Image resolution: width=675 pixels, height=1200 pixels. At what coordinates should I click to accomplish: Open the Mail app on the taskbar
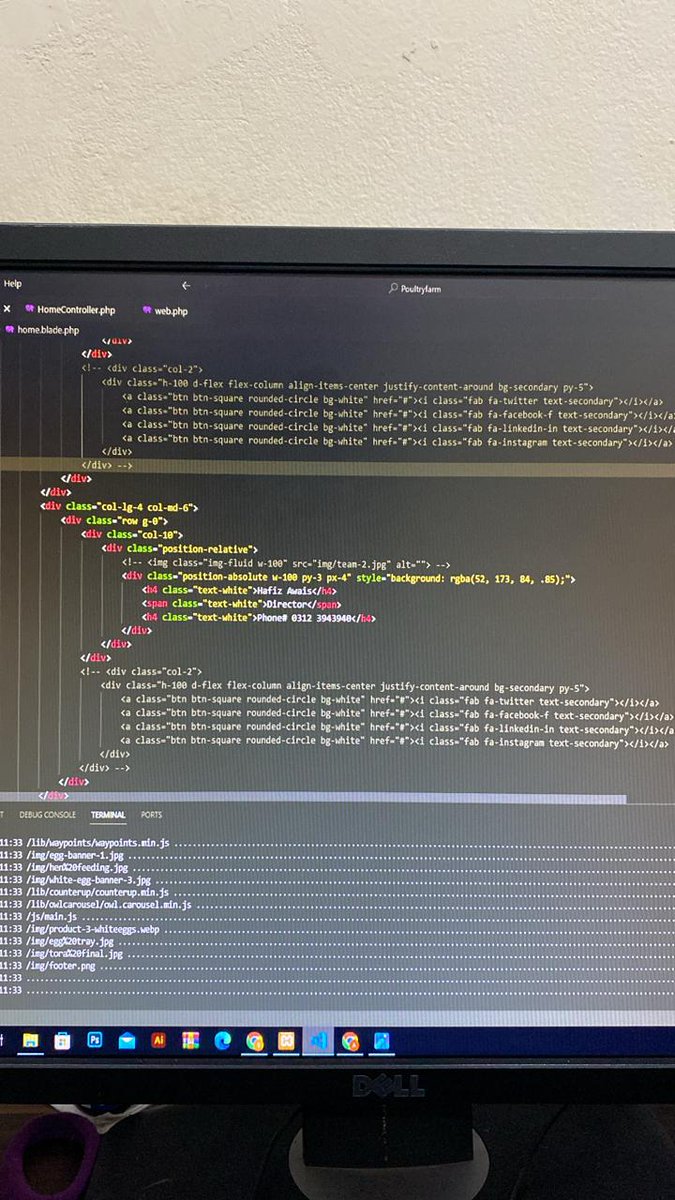(x=126, y=1041)
